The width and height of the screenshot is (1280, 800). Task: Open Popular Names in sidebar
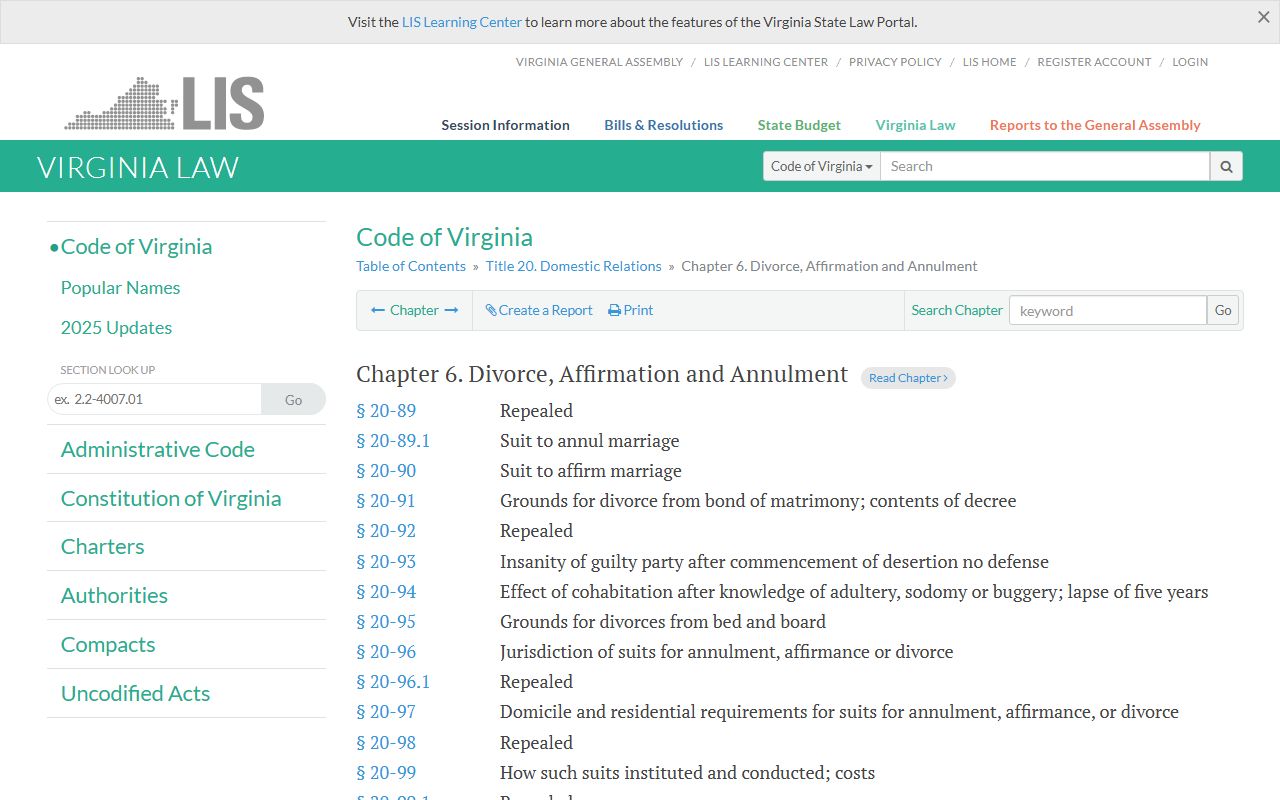tap(120, 287)
